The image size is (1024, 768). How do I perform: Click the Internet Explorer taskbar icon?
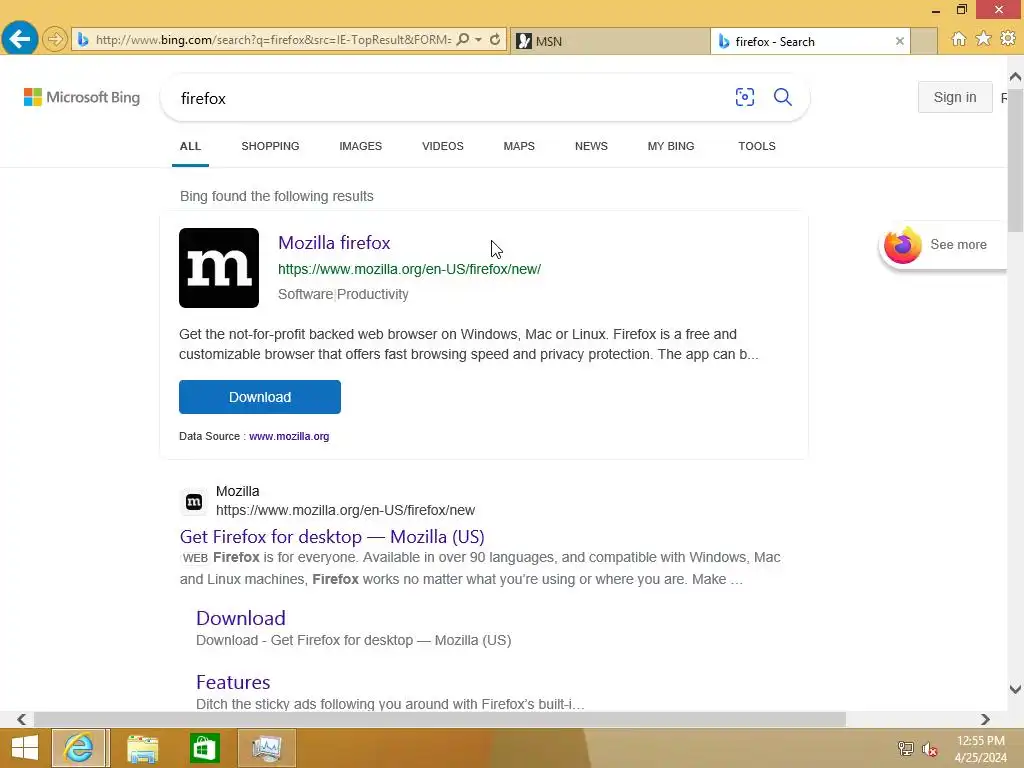[x=79, y=748]
